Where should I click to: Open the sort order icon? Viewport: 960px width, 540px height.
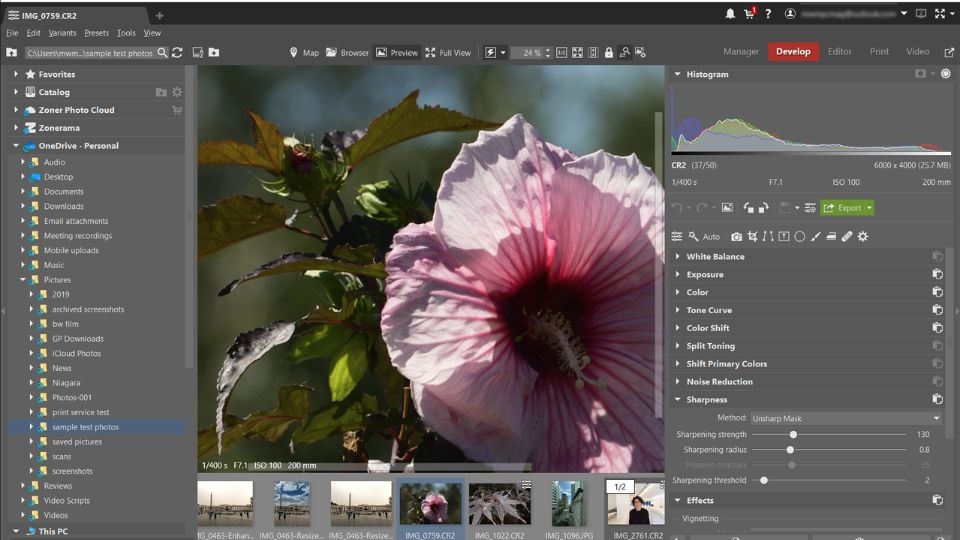coord(198,53)
